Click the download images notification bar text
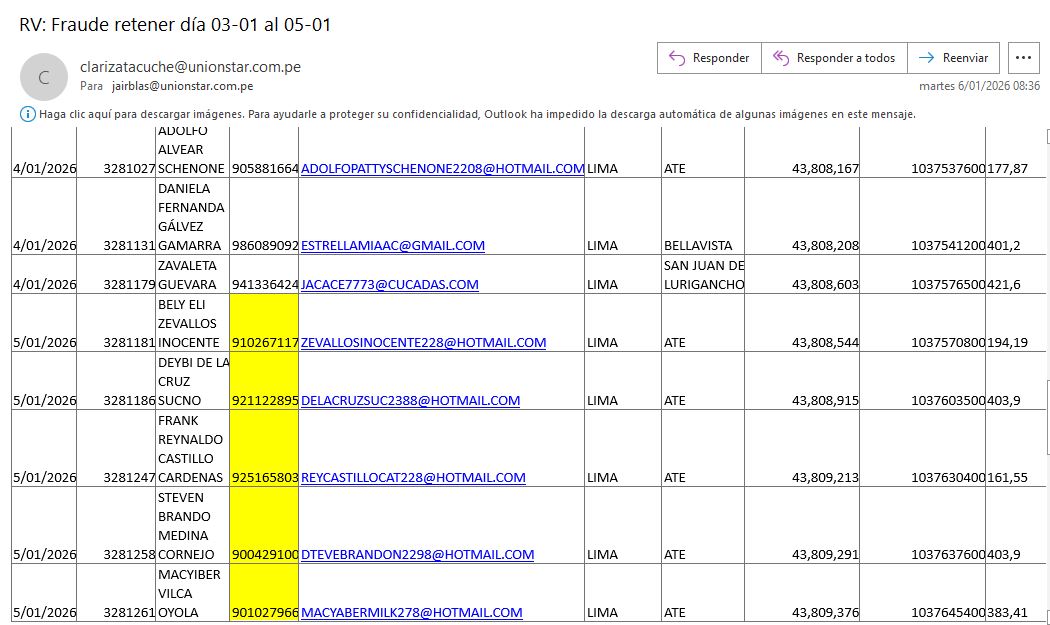The height and width of the screenshot is (625, 1050). coord(476,114)
